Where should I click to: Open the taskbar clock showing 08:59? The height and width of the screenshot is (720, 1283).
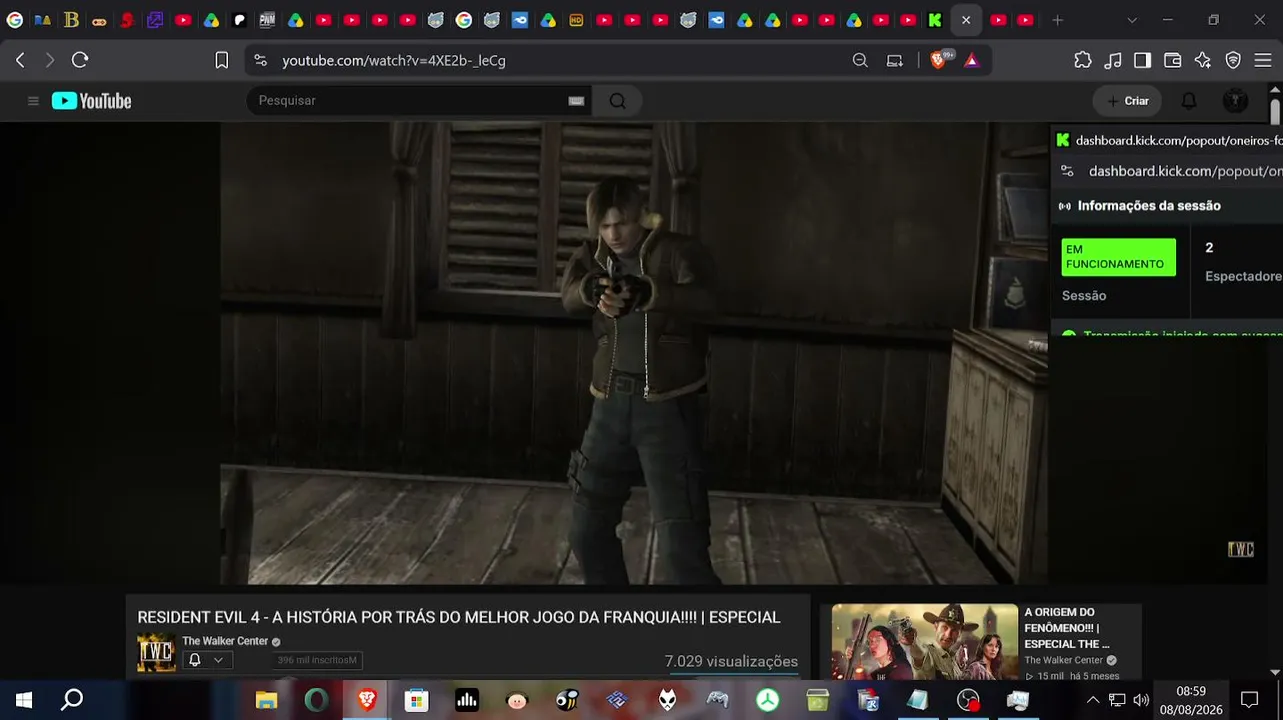pos(1191,700)
